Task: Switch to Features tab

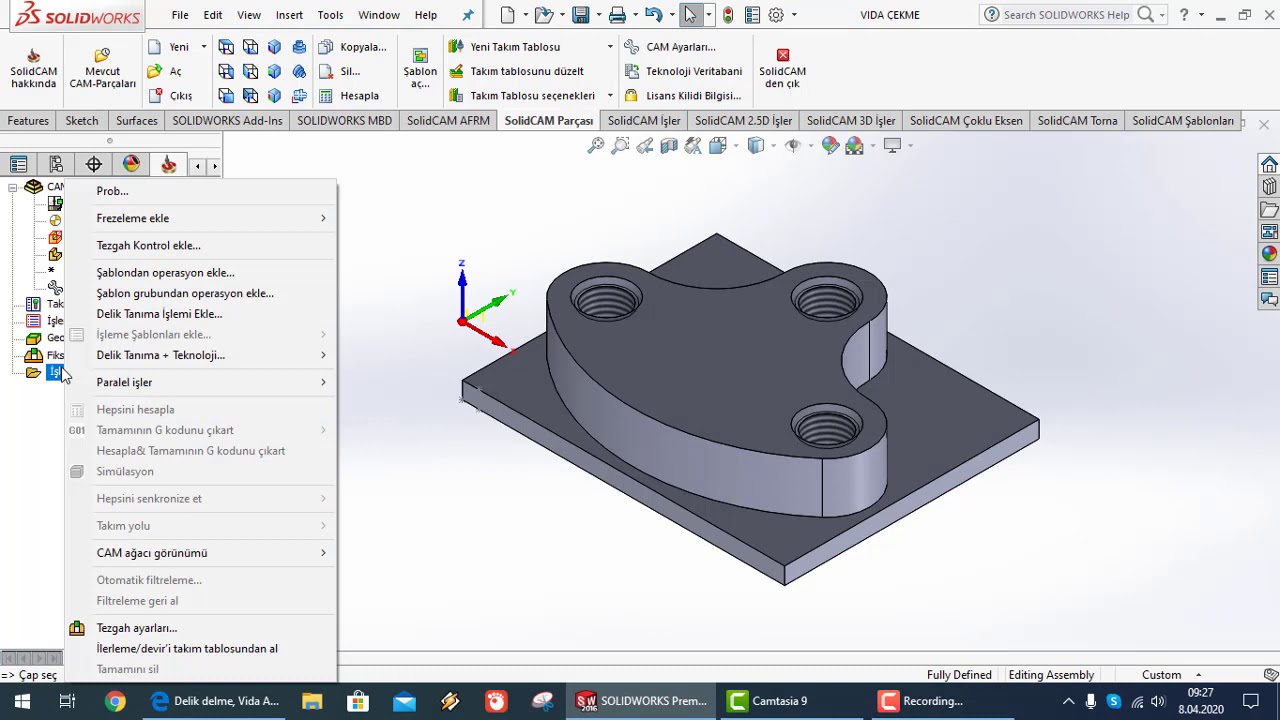Action: (28, 121)
